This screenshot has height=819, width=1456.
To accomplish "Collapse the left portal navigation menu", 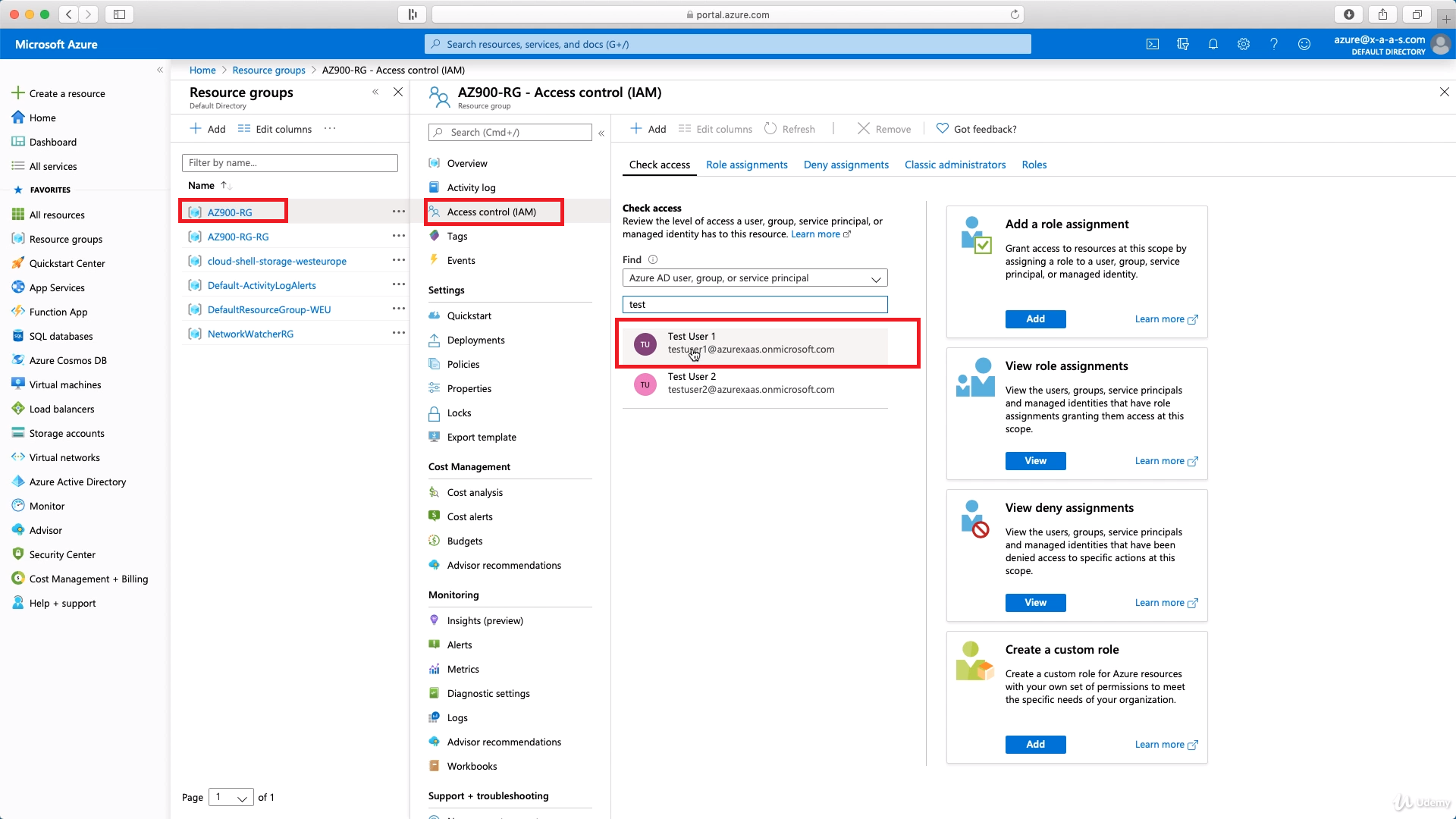I will (160, 70).
